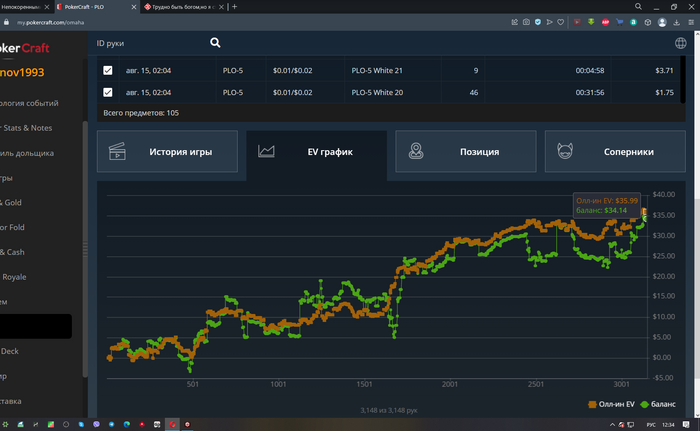Click the send arrow icon in address bar
The width and height of the screenshot is (700, 431).
pos(550,22)
